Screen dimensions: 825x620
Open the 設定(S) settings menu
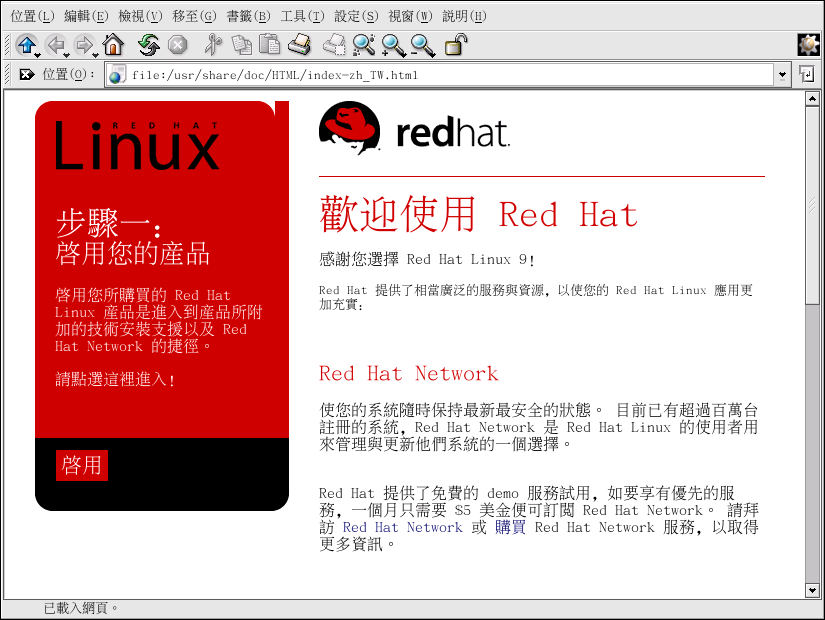coord(356,16)
